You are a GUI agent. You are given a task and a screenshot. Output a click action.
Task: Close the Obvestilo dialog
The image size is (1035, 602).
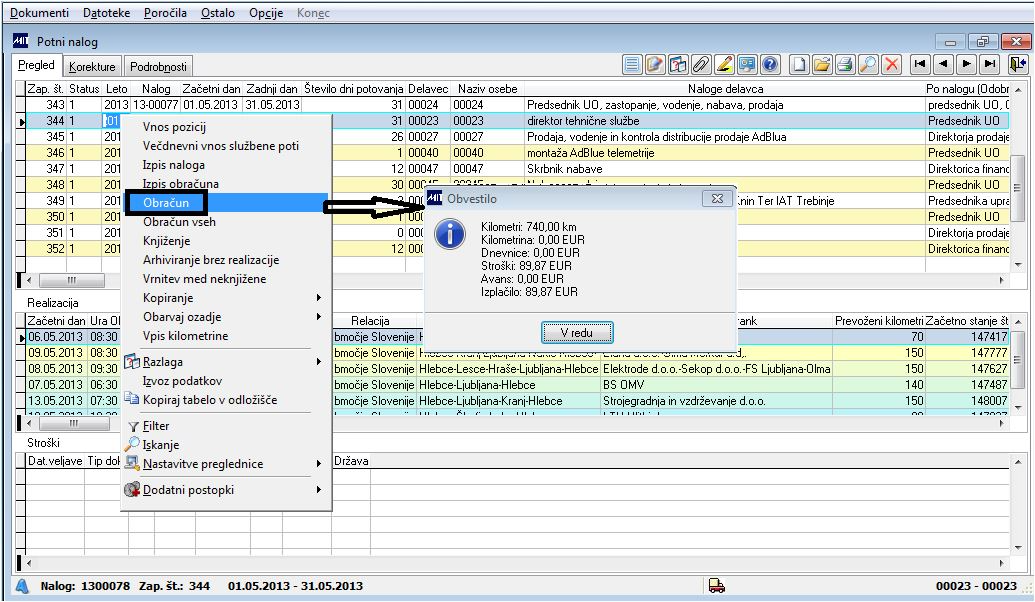coord(716,198)
